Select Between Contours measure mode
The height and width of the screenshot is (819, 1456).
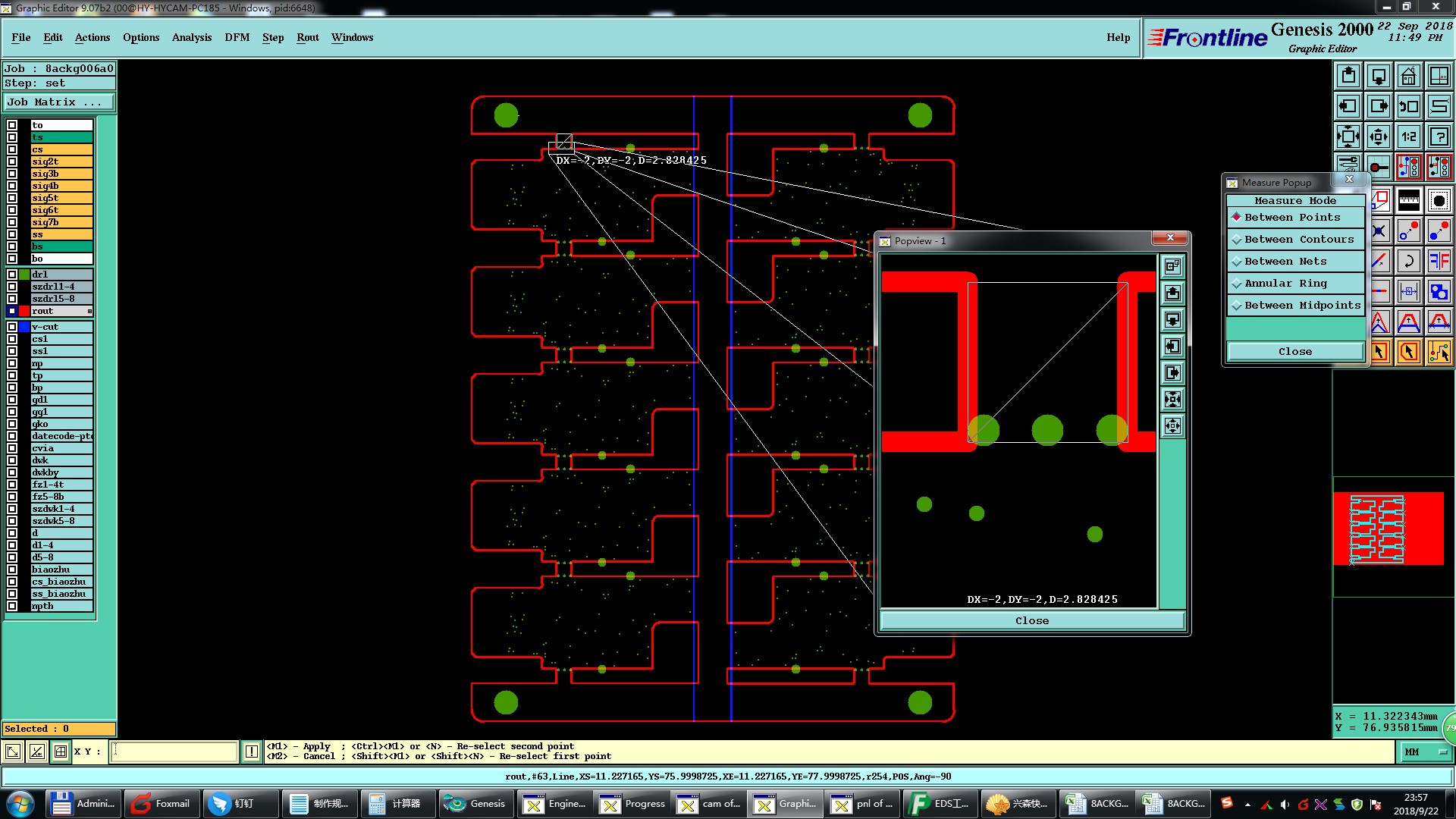pos(1298,240)
